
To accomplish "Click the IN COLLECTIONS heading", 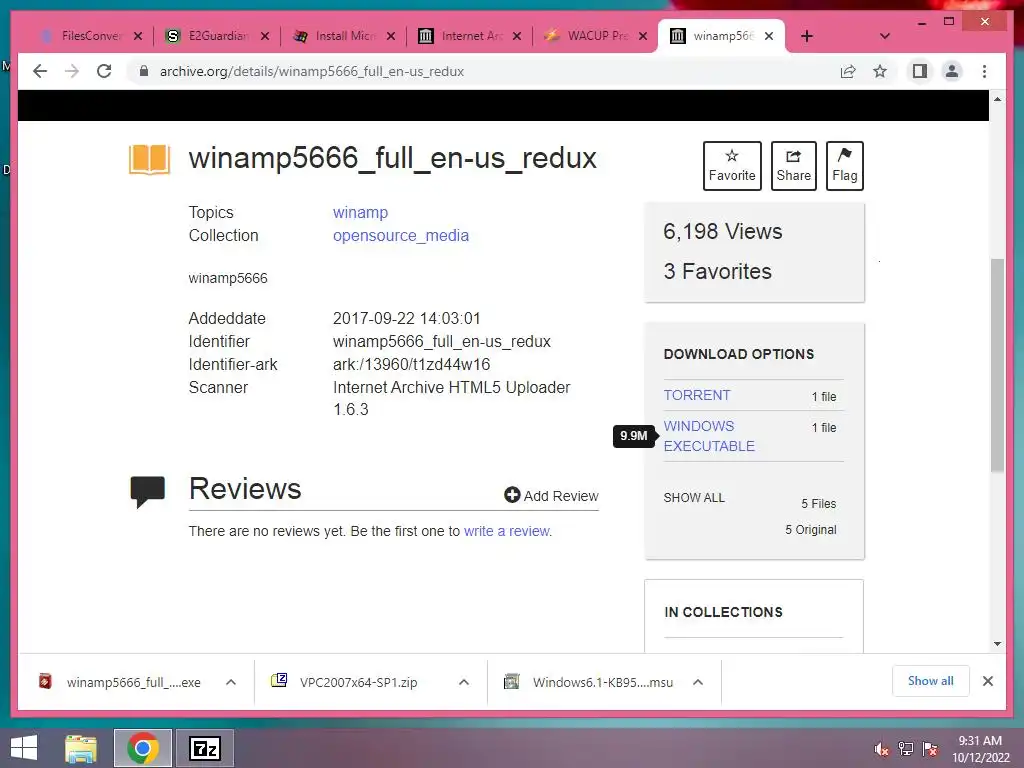I will tap(723, 612).
